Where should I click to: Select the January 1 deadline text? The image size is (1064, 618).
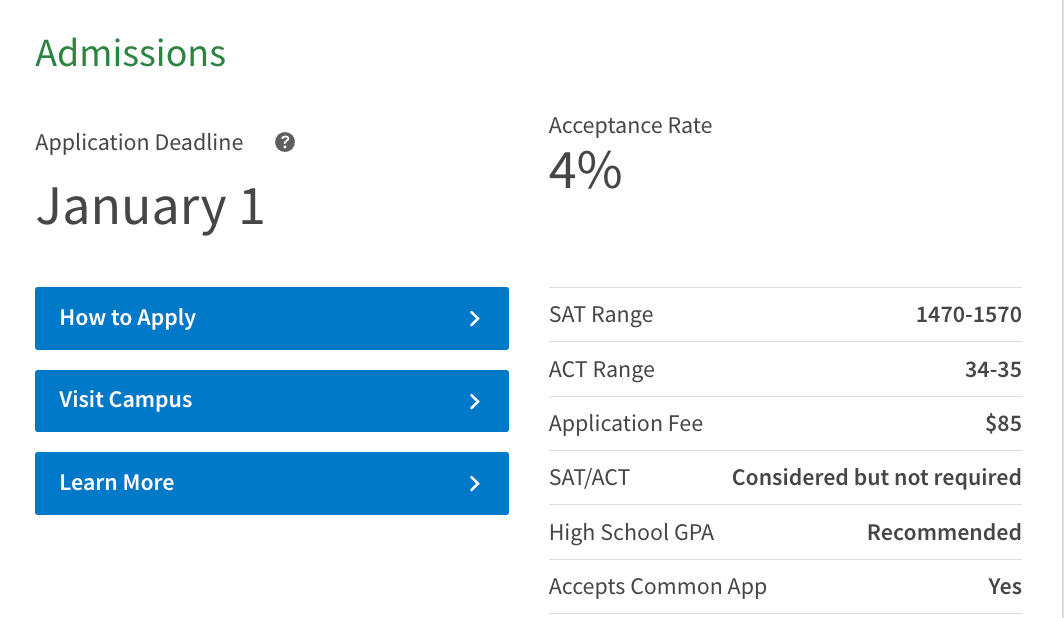click(x=150, y=207)
